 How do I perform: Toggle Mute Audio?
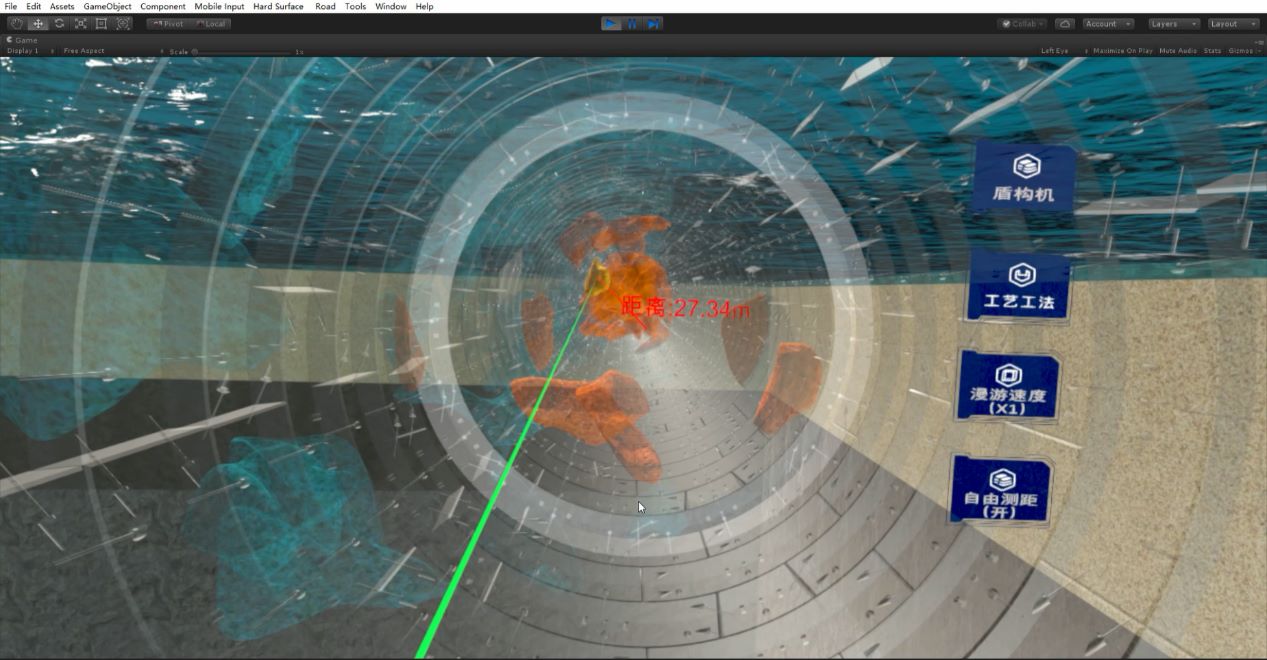(x=1177, y=50)
